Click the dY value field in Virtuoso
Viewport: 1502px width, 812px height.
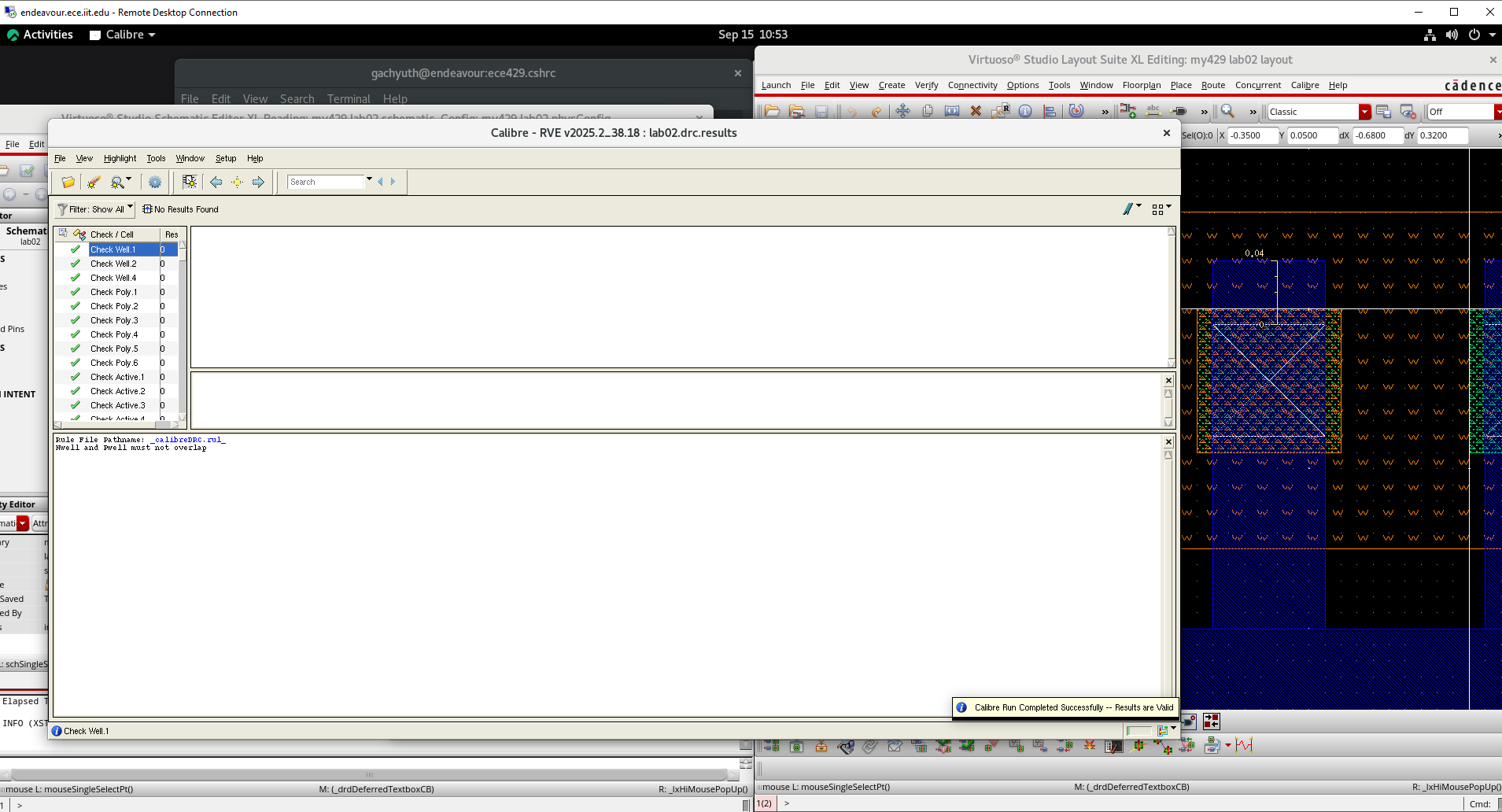(1443, 135)
